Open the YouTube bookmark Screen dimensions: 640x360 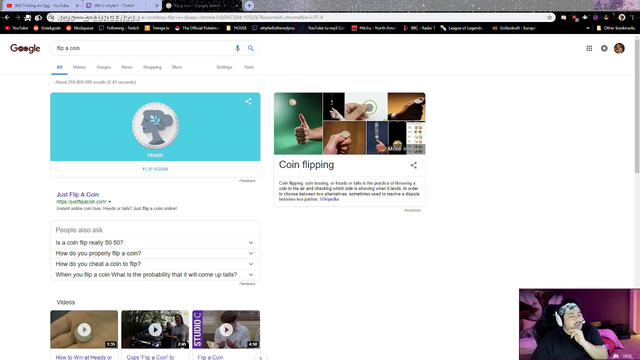point(16,28)
